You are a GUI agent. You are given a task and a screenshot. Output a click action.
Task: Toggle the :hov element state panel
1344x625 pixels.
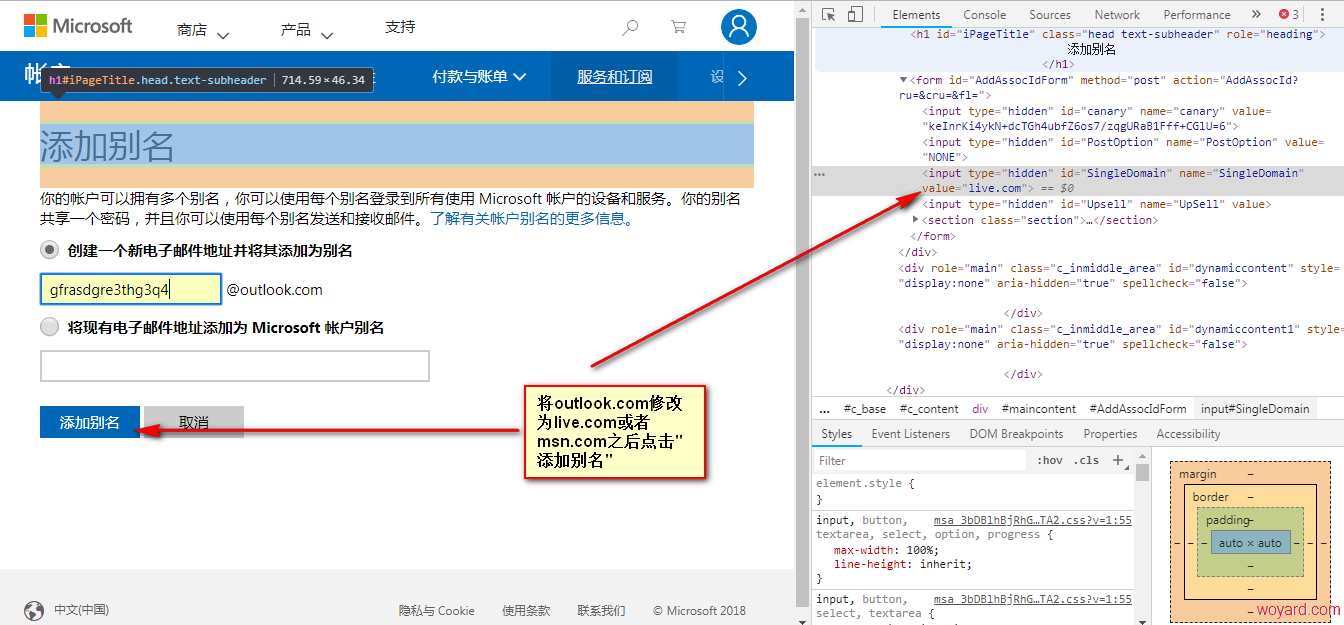[1050, 461]
